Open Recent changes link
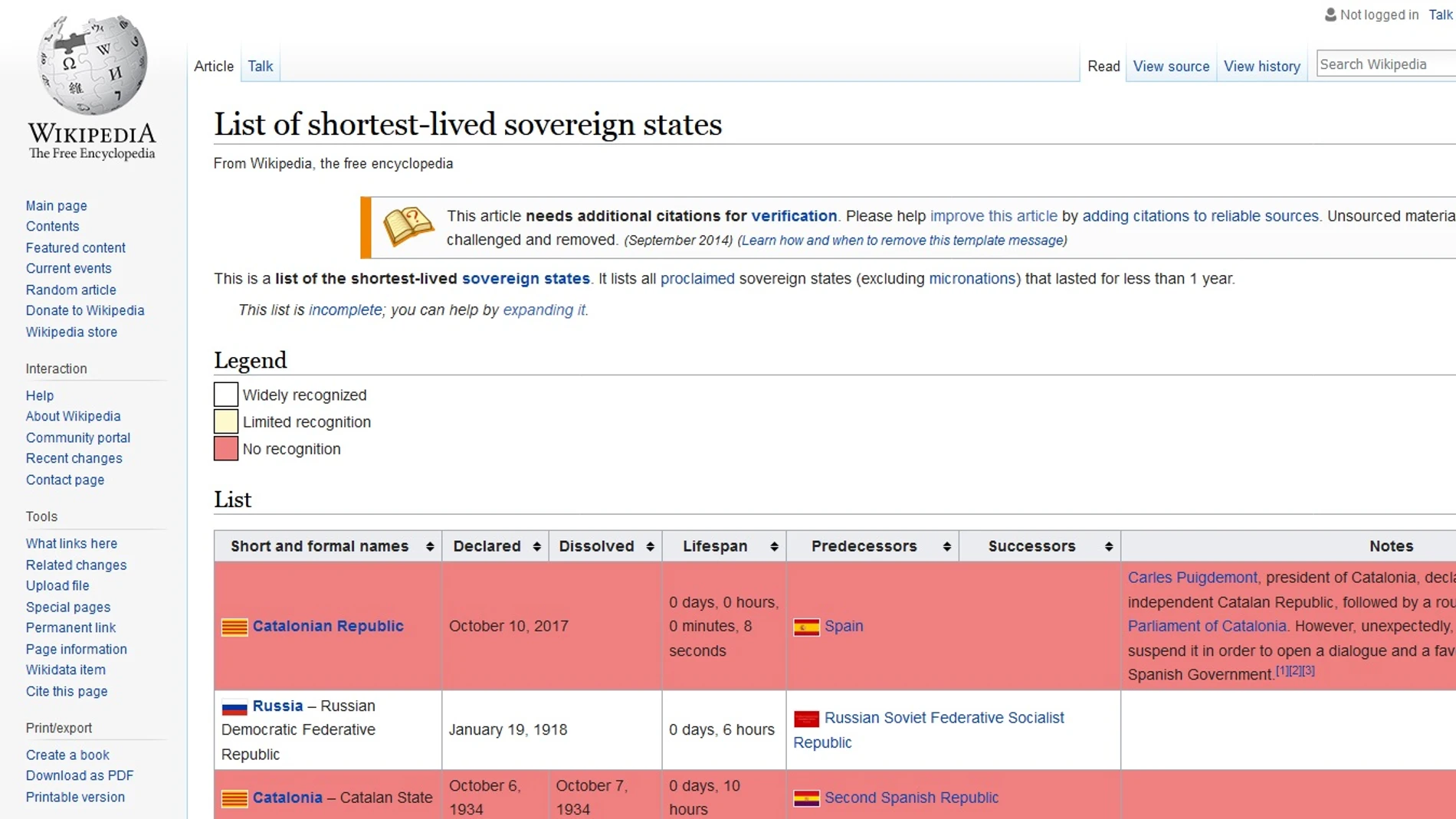The height and width of the screenshot is (819, 1456). (74, 458)
